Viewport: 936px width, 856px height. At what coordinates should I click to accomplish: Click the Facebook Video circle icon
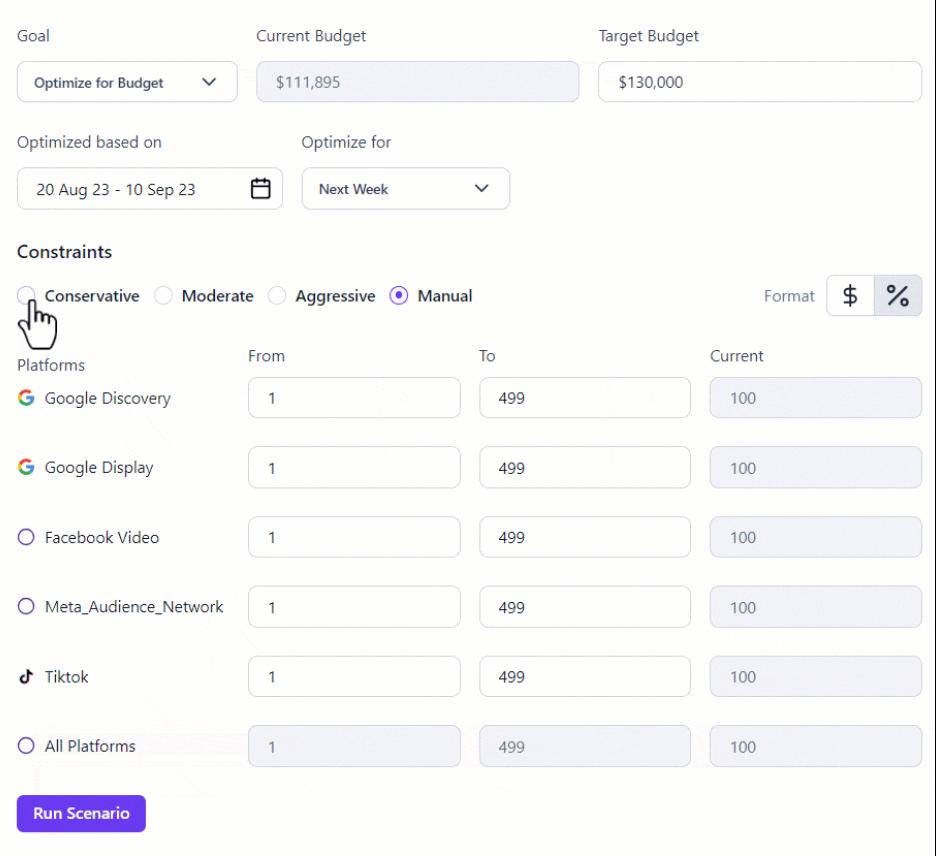pos(26,537)
